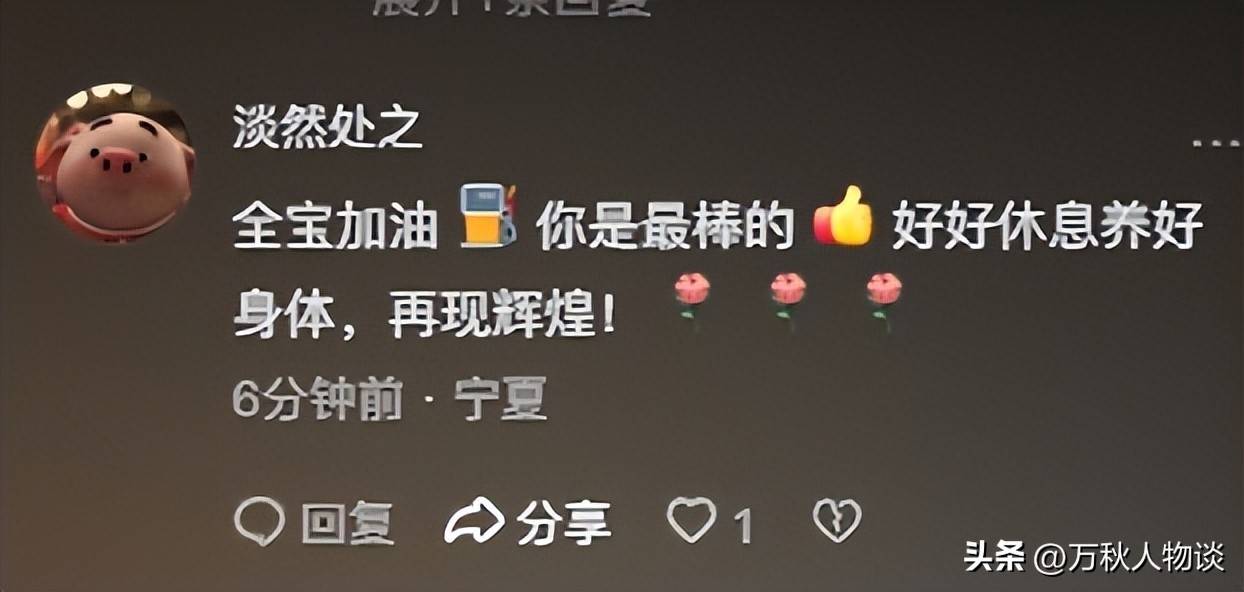Screen dimensions: 1244x592
Task: Click the 头条 @万秋人物谈 watermark
Action: click(1094, 557)
